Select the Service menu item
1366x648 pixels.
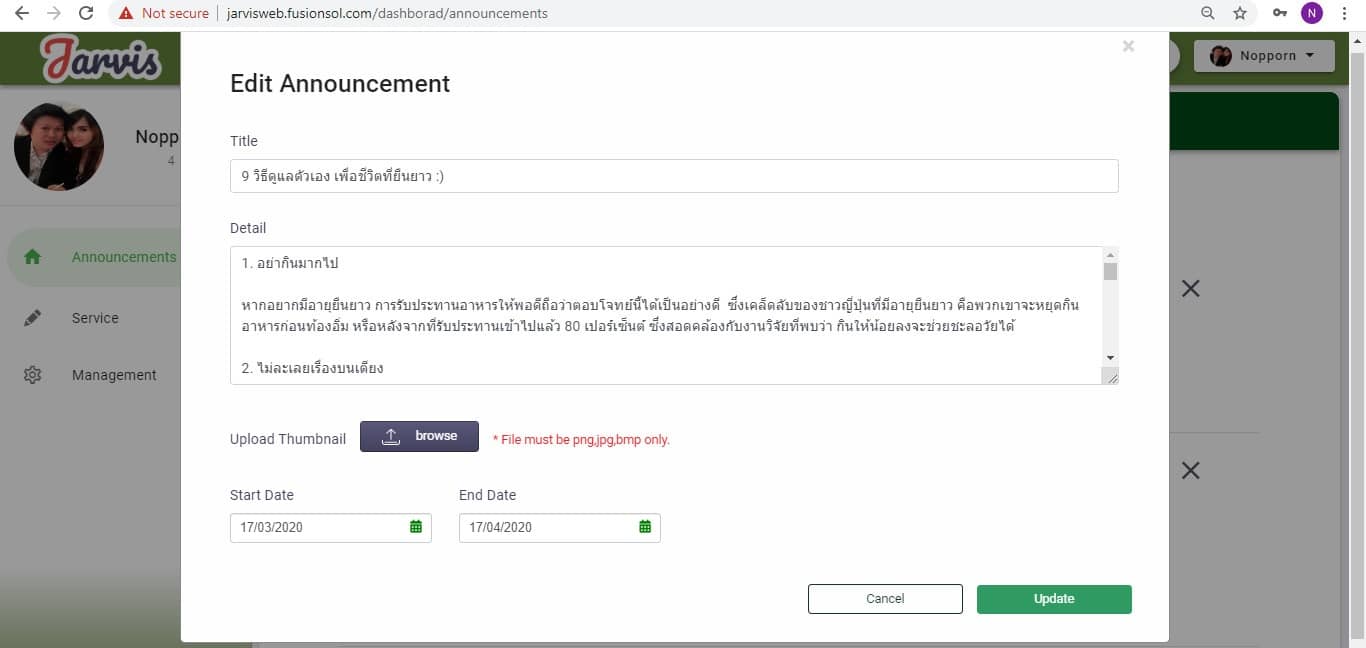[95, 318]
